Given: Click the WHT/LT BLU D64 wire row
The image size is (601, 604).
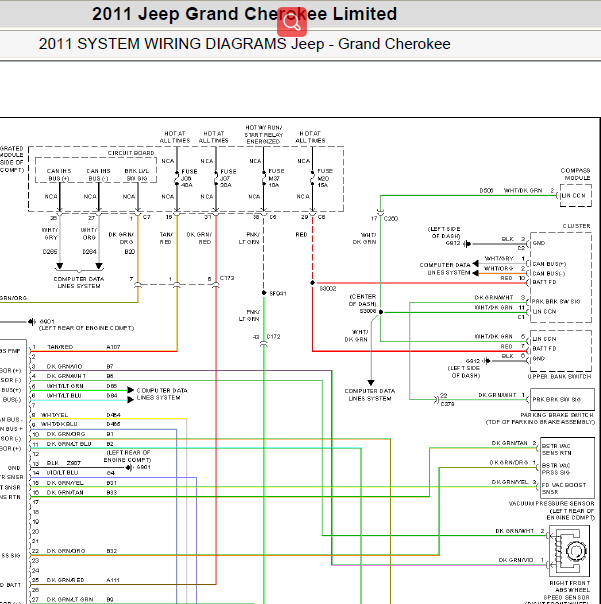Looking at the screenshot, I should pyautogui.click(x=82, y=396).
